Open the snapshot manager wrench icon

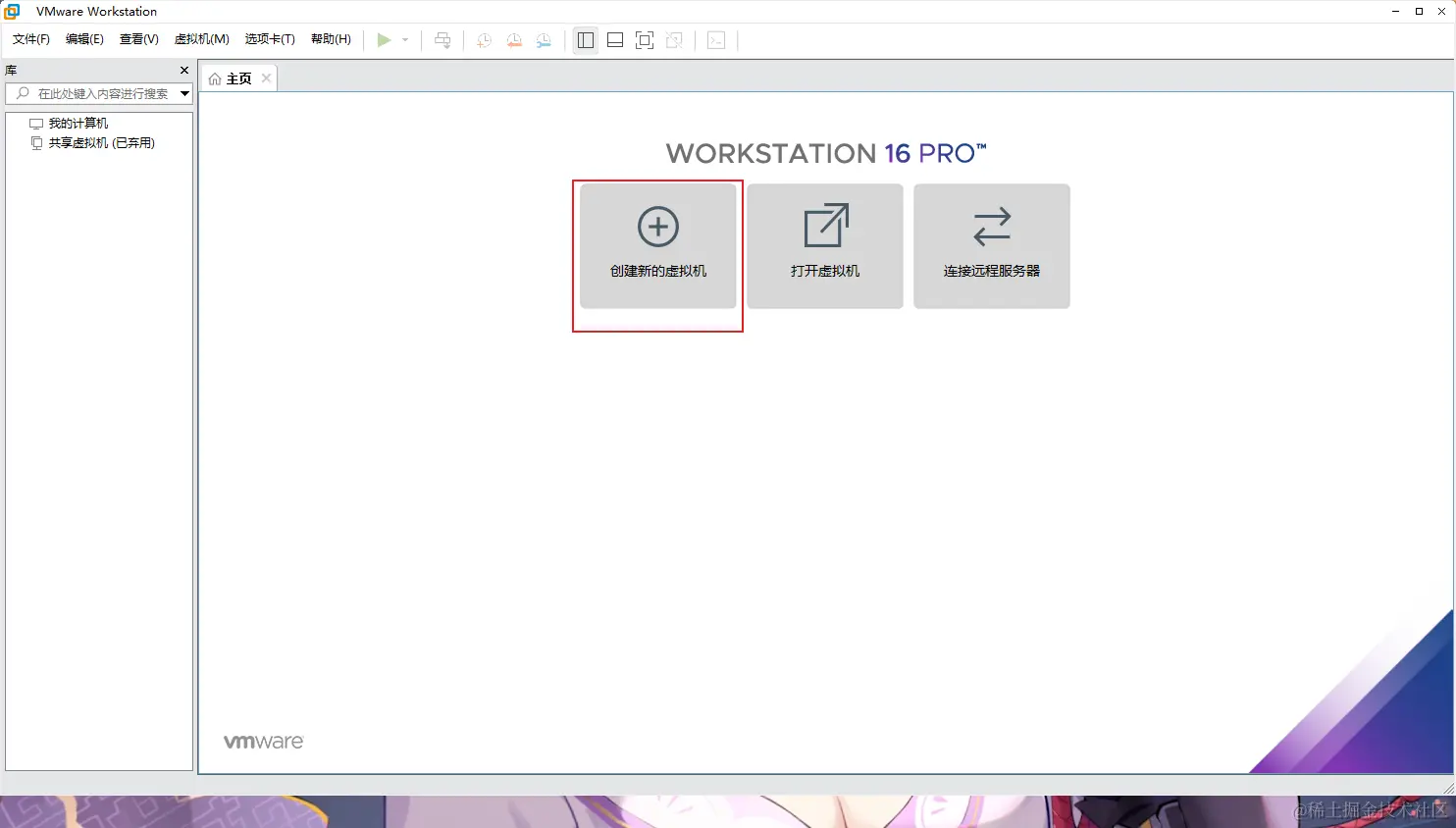click(544, 40)
